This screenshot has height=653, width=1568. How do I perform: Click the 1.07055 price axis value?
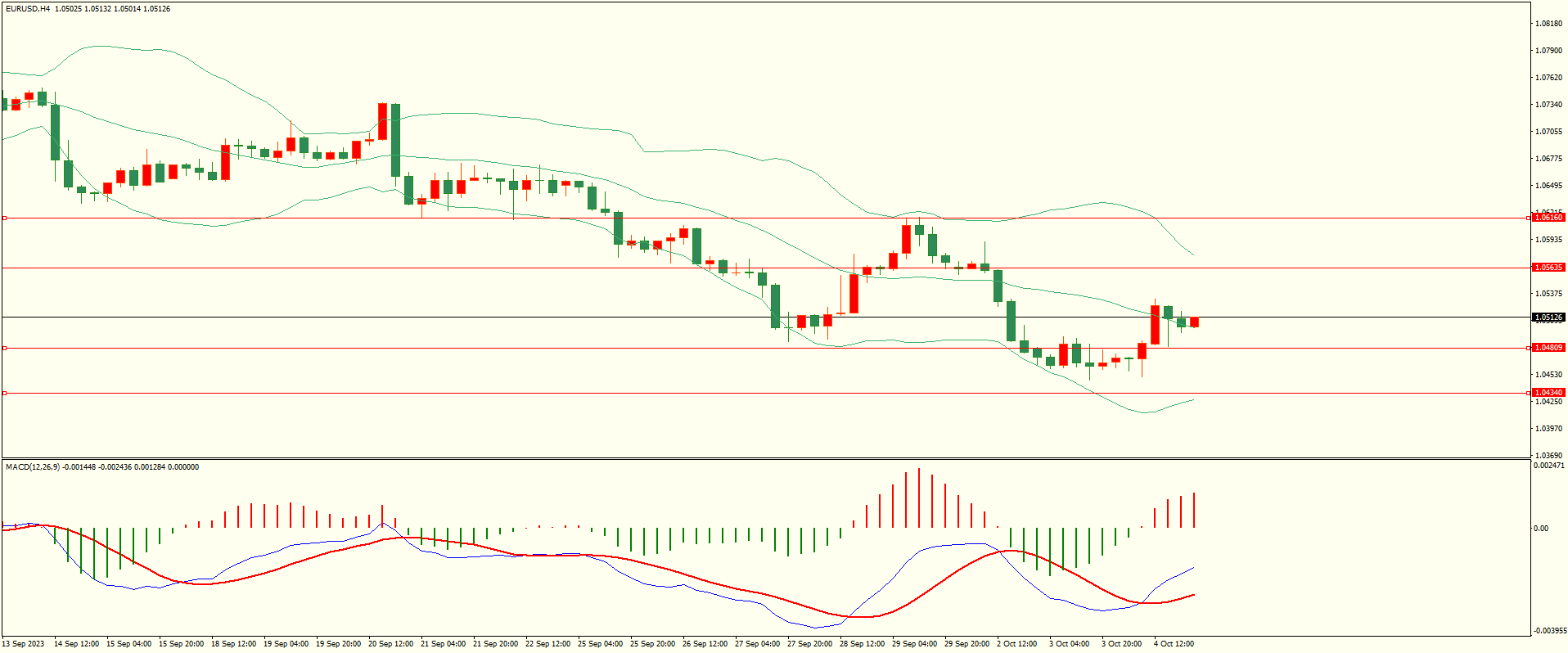[x=1548, y=132]
